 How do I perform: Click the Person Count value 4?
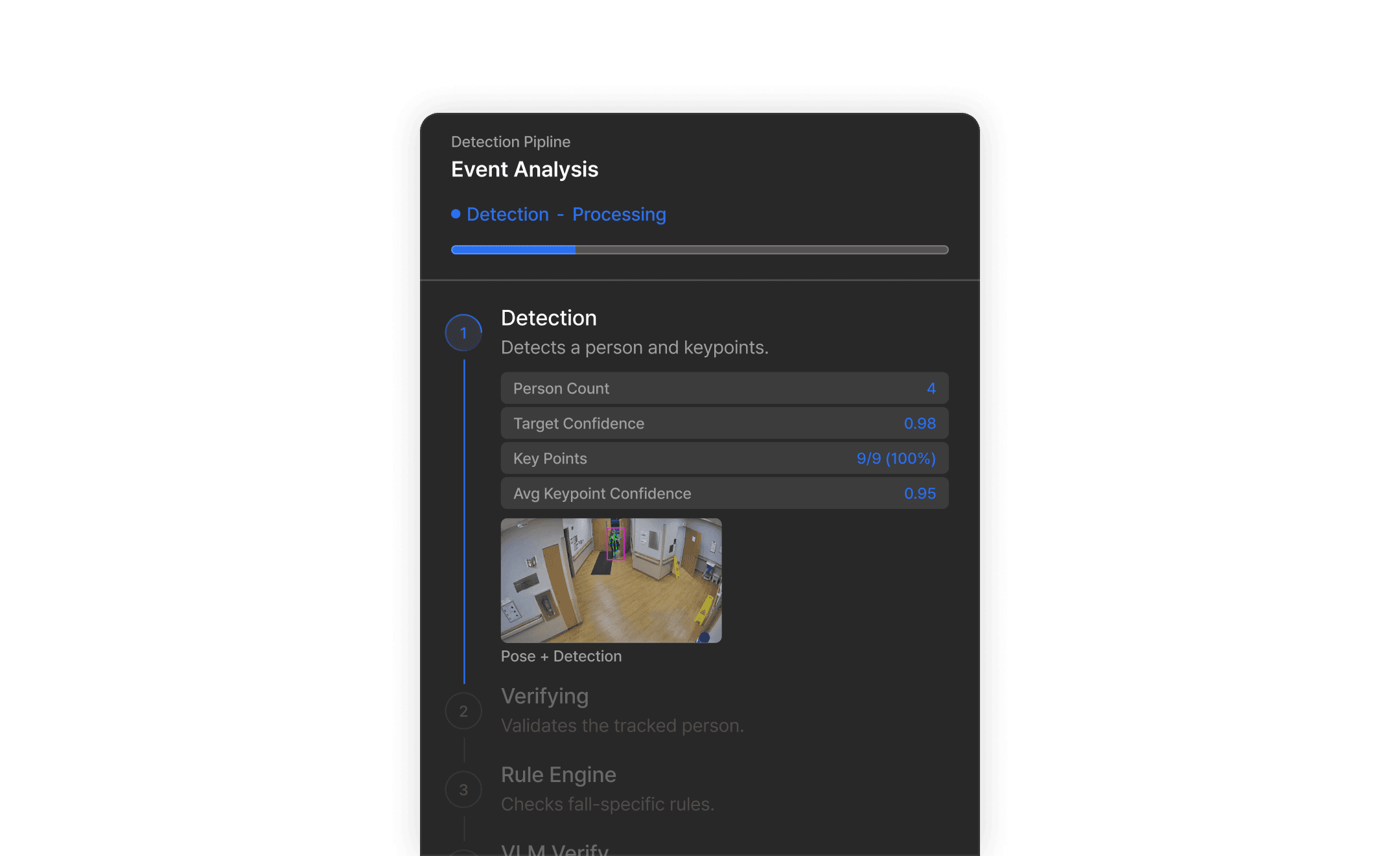(x=931, y=388)
